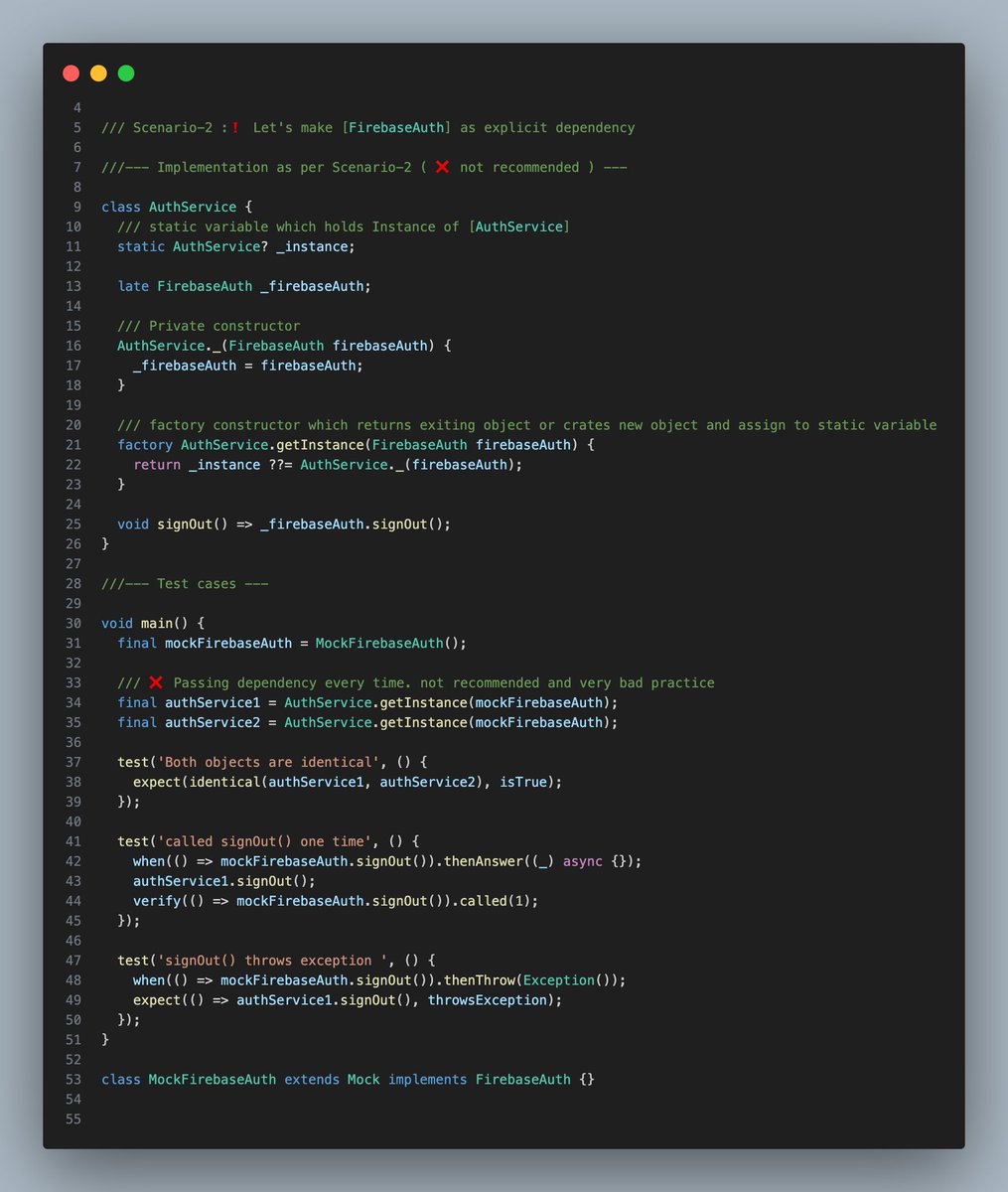Viewport: 1008px width, 1192px height.
Task: Click the '///--- Test cases ---' comment
Action: 185,583
